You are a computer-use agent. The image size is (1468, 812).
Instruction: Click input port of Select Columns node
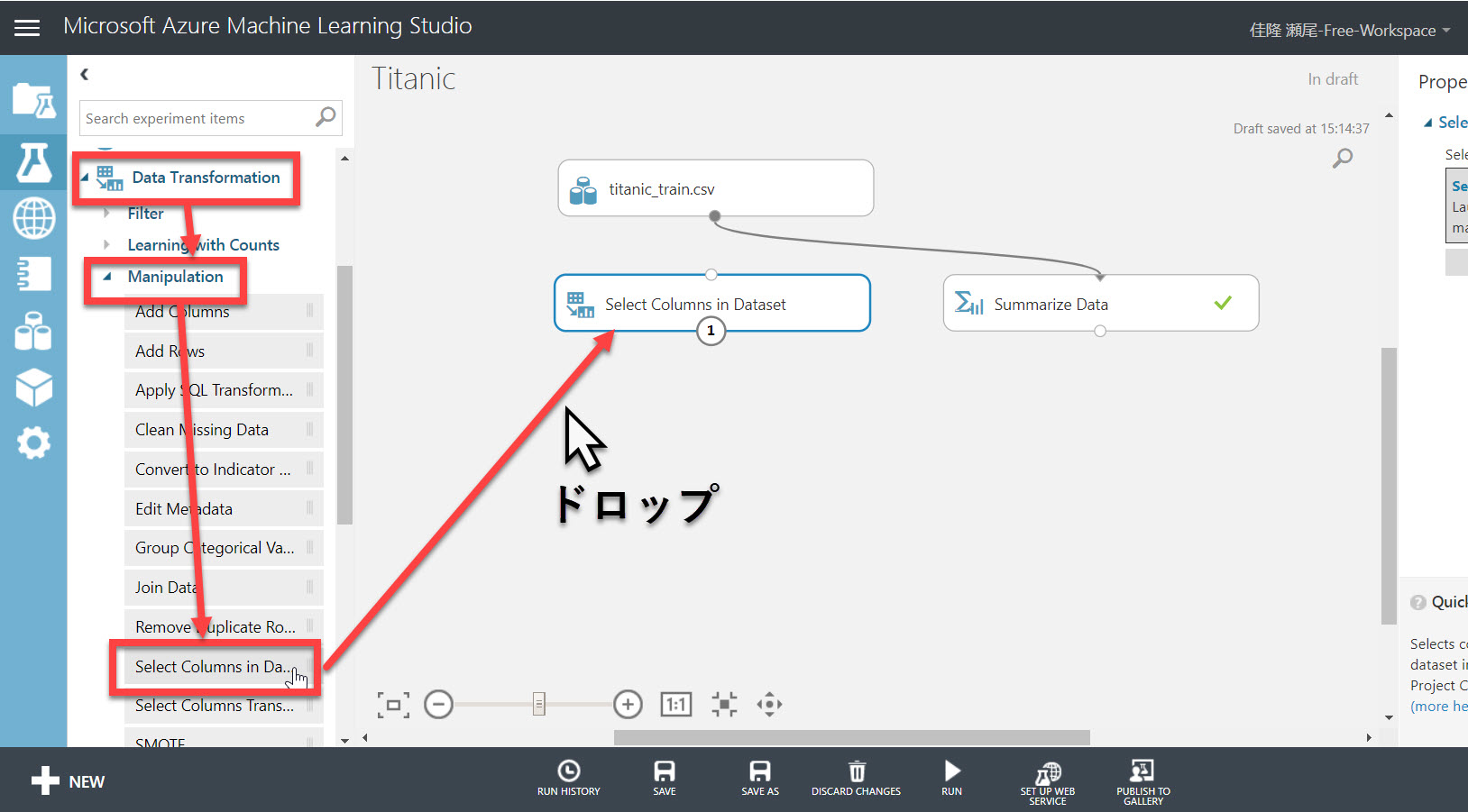tap(711, 274)
